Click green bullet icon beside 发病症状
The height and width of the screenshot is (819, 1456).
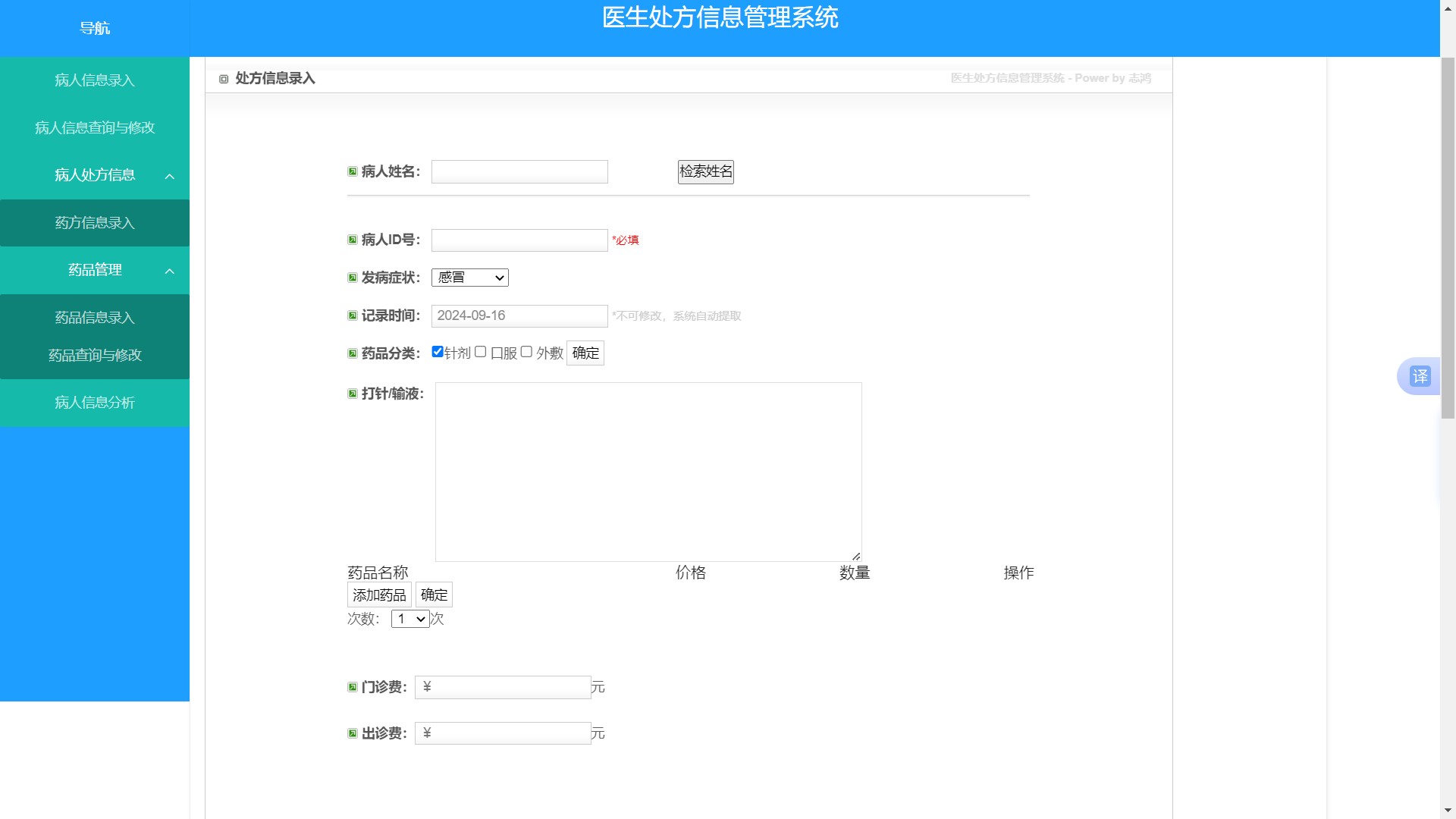click(x=353, y=278)
